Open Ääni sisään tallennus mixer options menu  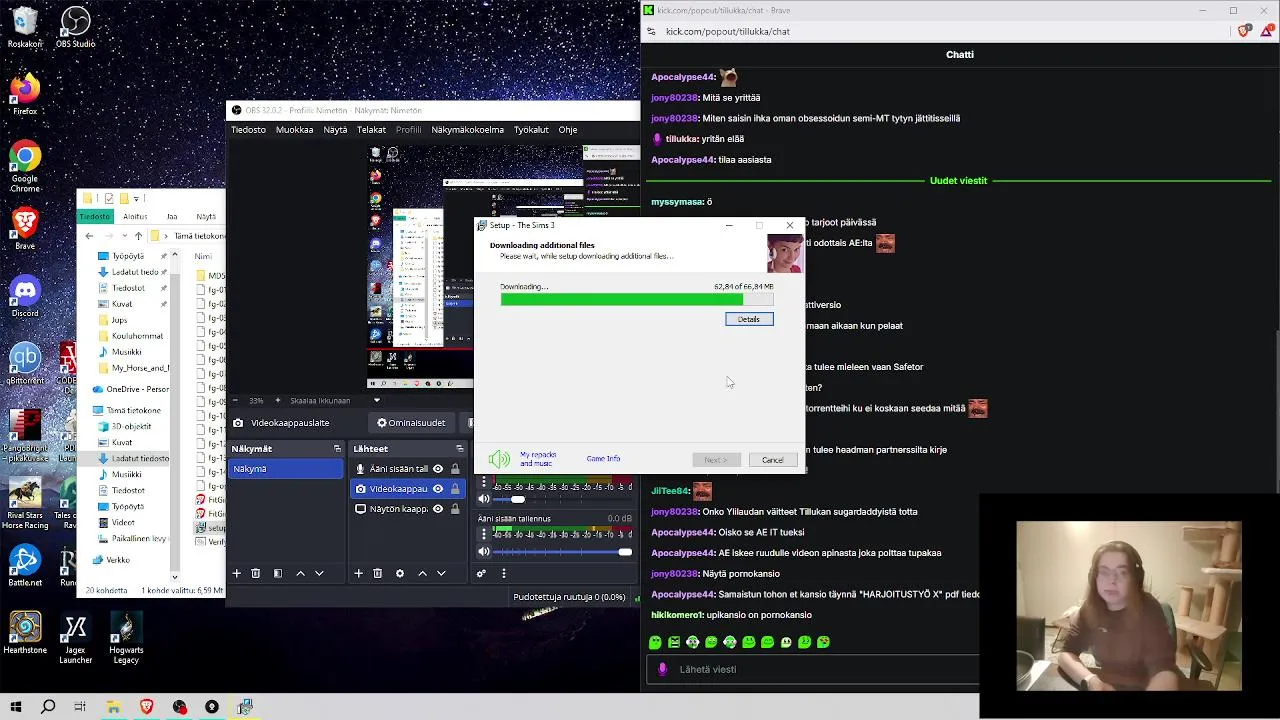(x=484, y=534)
